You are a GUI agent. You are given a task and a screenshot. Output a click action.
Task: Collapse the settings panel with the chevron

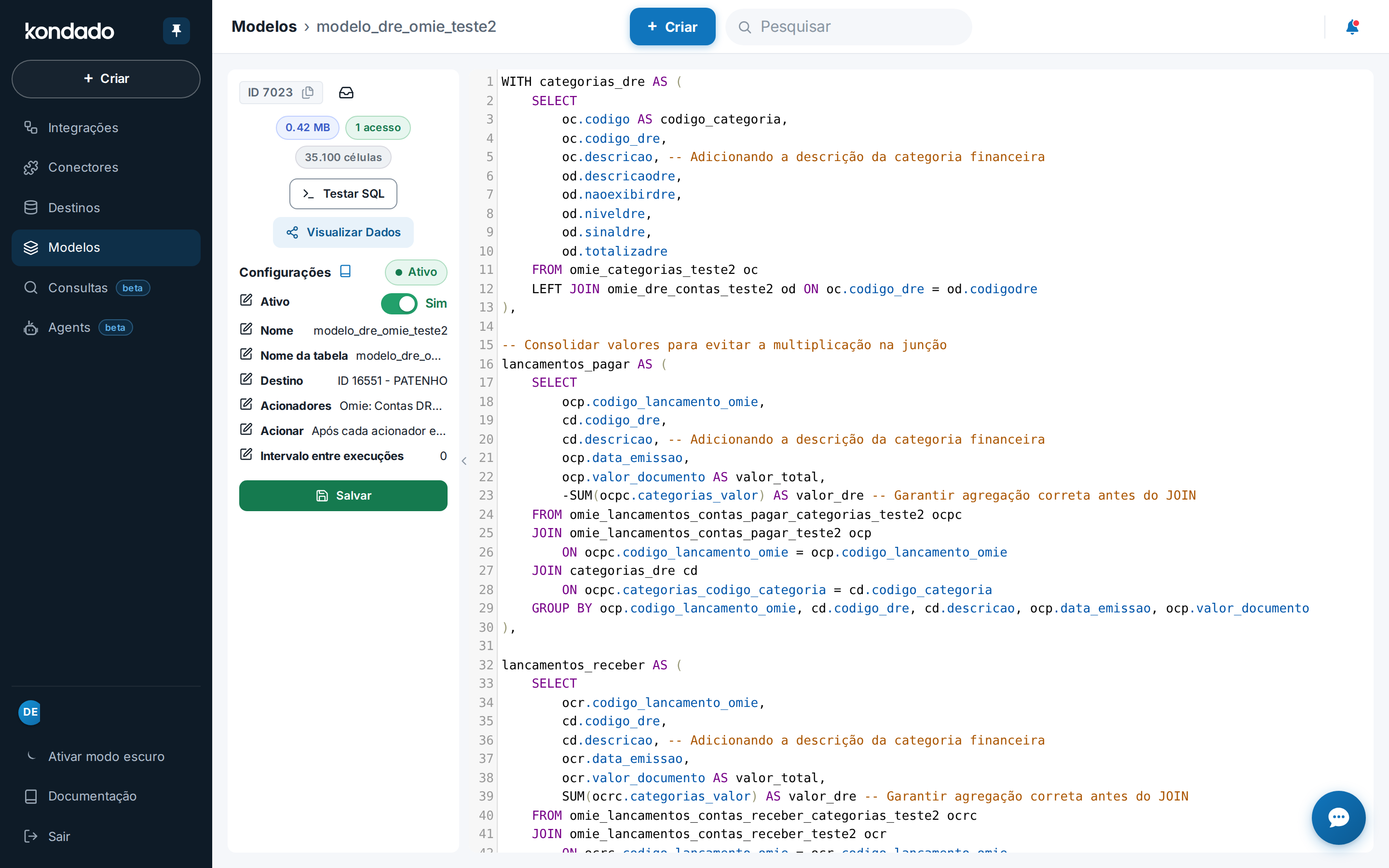tap(464, 461)
